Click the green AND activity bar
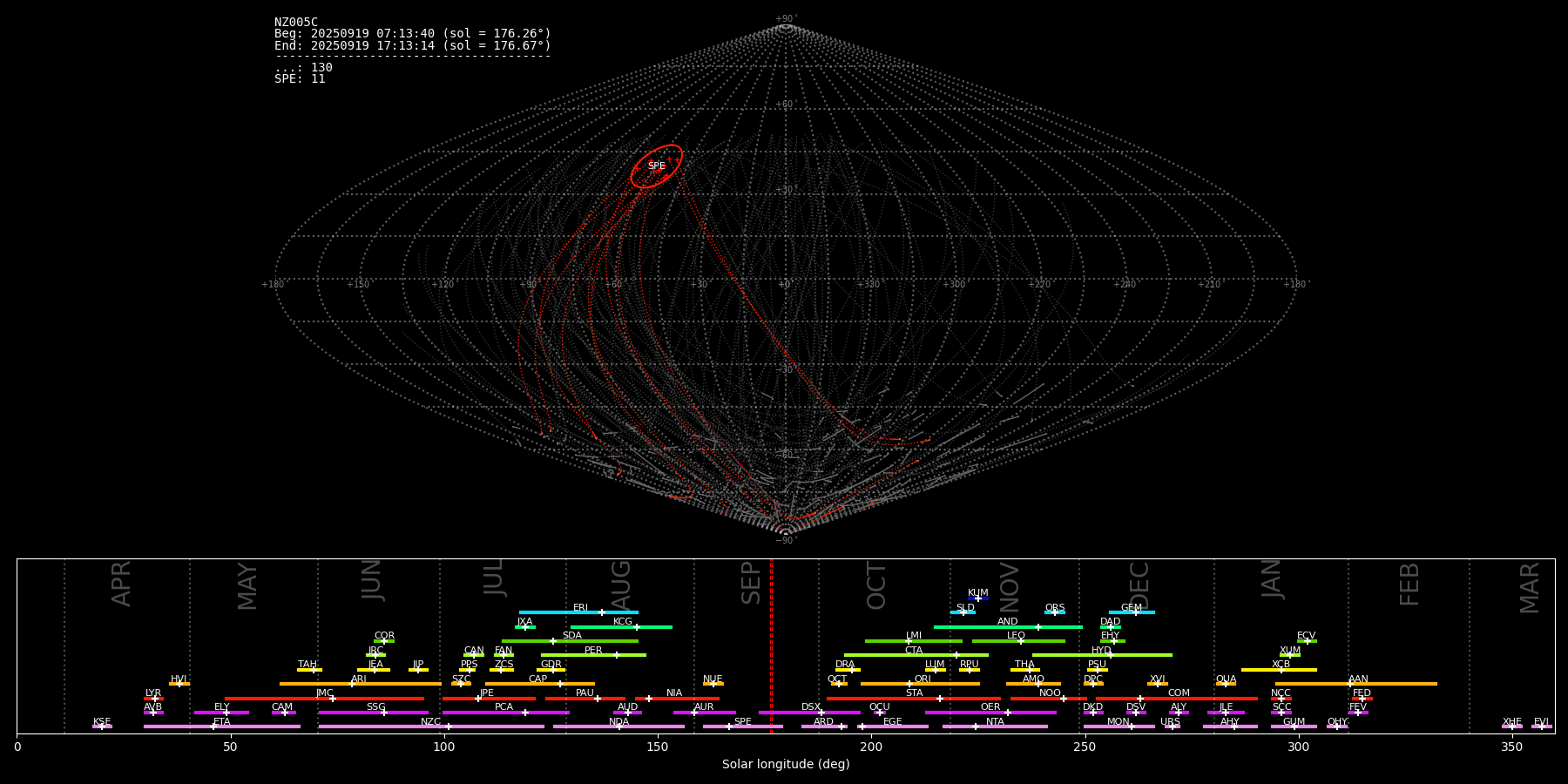Viewport: 1568px width, 784px height. (1008, 627)
